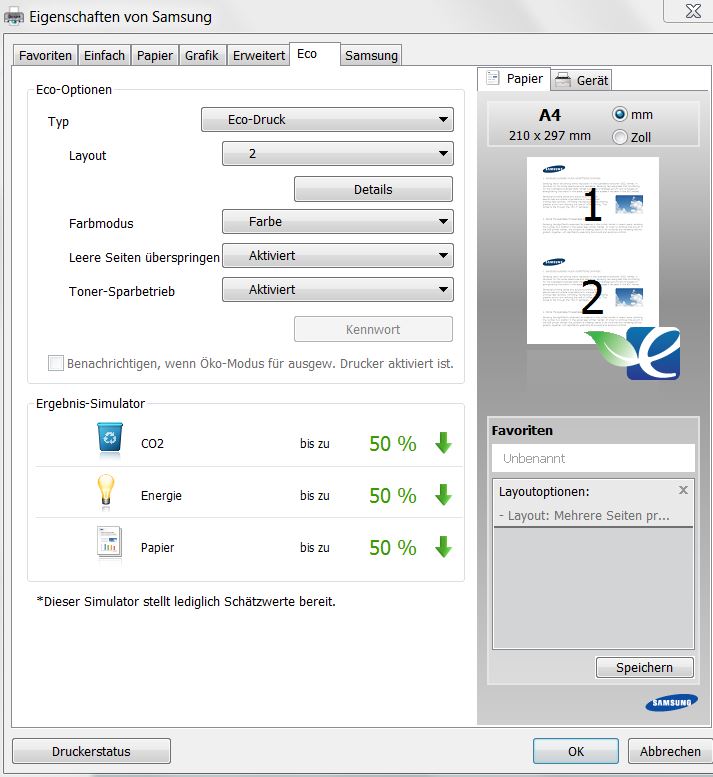Click the Papier document chart icon

110,542
